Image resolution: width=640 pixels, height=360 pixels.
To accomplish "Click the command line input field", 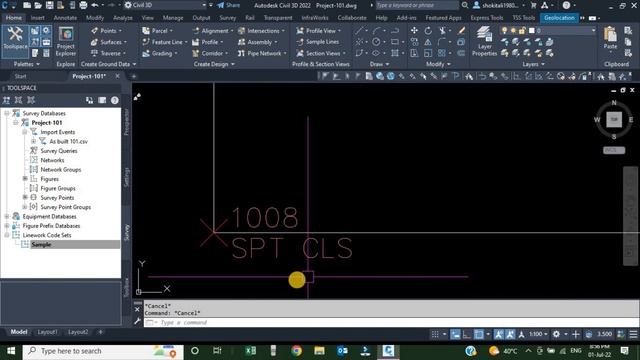I will pos(391,322).
